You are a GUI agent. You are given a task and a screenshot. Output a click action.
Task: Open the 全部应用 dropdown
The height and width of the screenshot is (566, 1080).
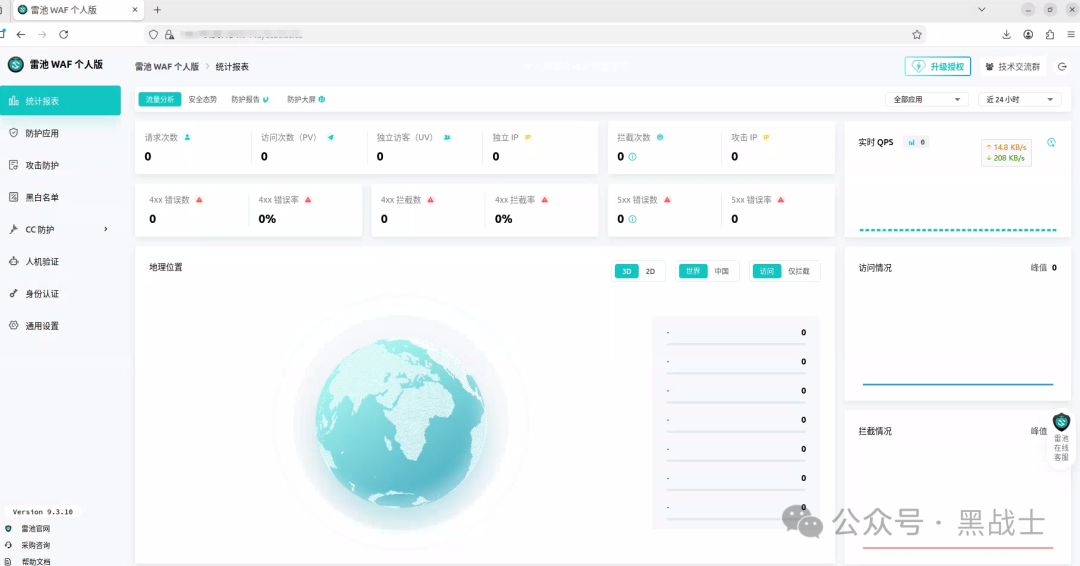[x=926, y=99]
